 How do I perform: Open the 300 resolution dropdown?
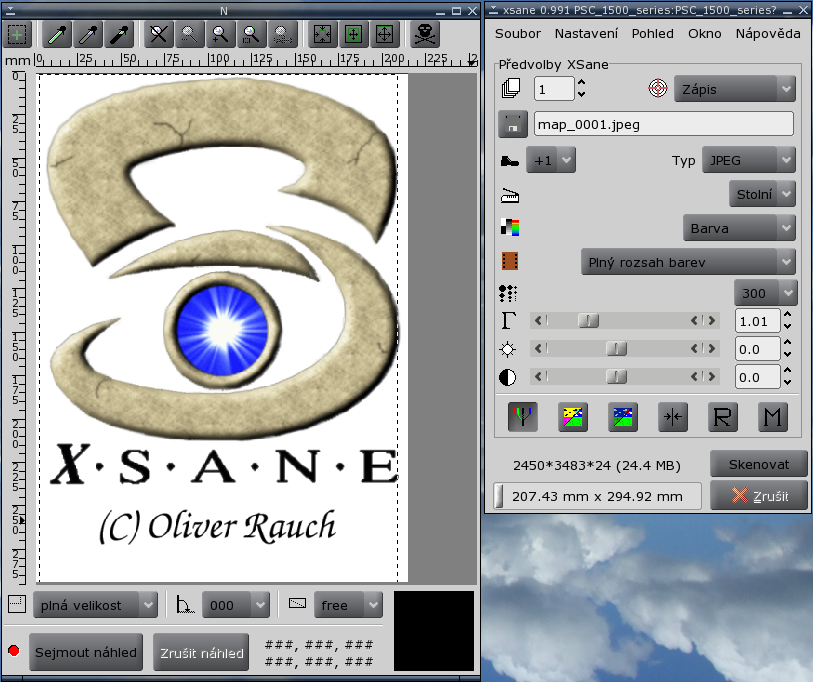[x=765, y=293]
